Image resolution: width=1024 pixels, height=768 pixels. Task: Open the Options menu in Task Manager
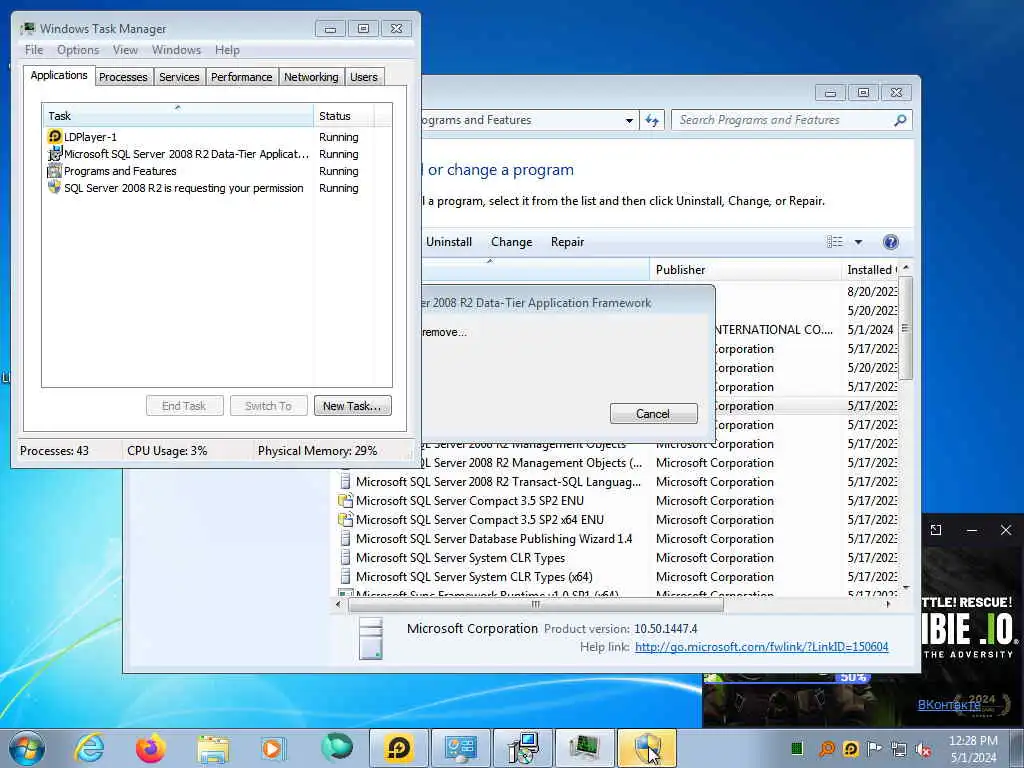[78, 50]
